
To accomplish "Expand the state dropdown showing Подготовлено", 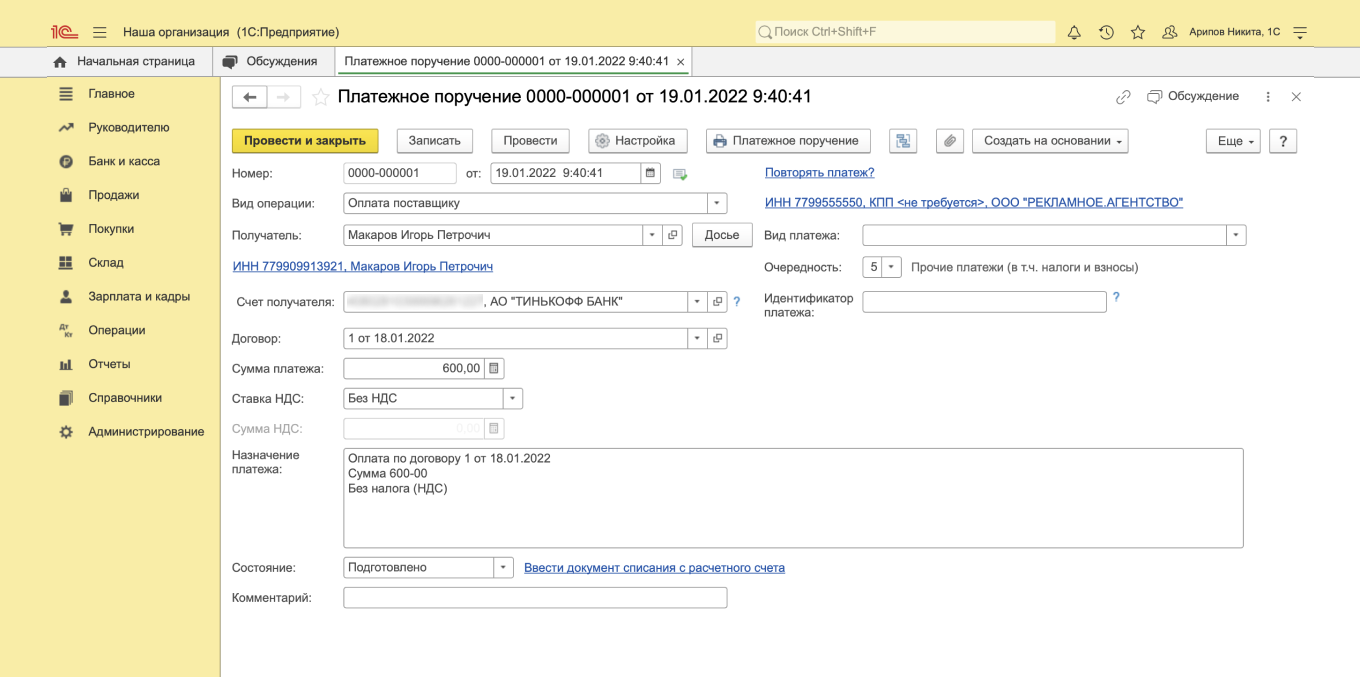I will click(503, 568).
